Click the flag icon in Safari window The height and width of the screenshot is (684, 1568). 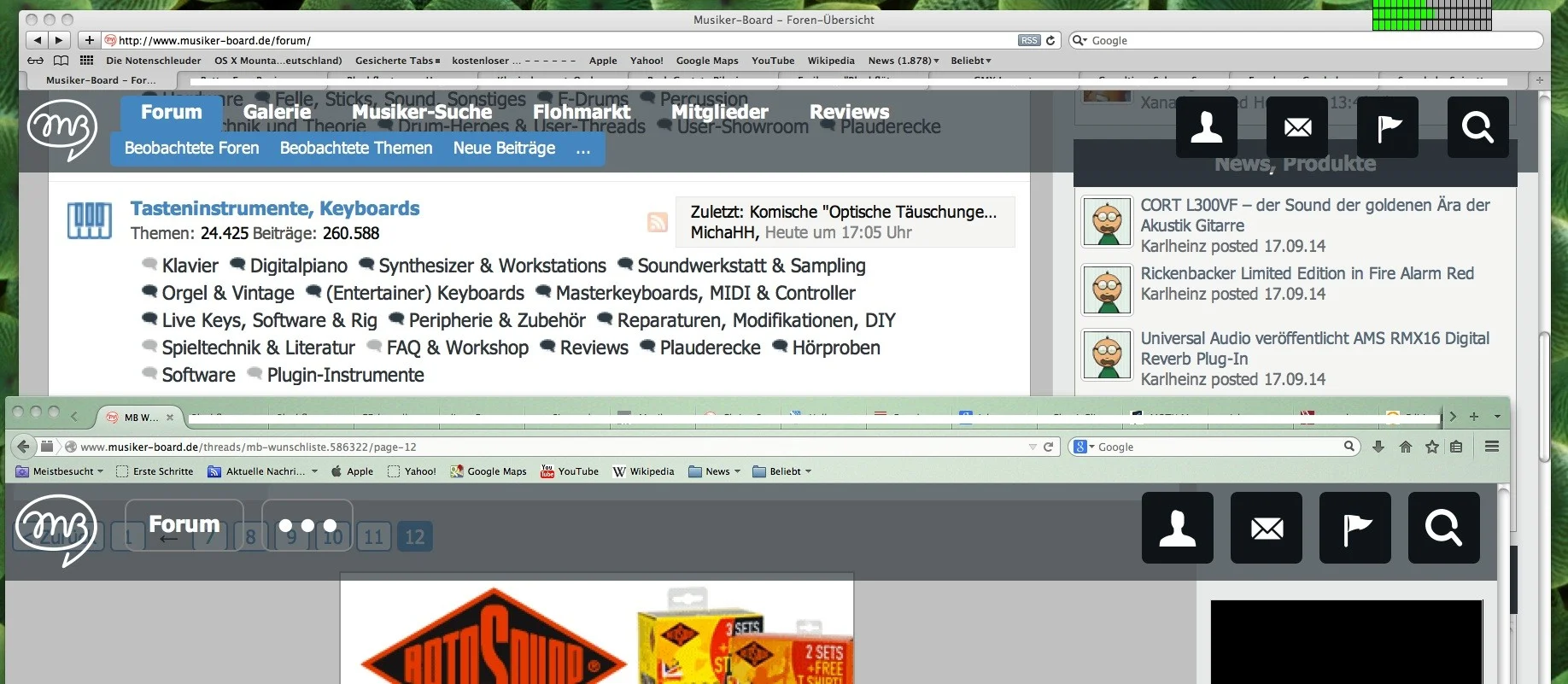pyautogui.click(x=1388, y=127)
